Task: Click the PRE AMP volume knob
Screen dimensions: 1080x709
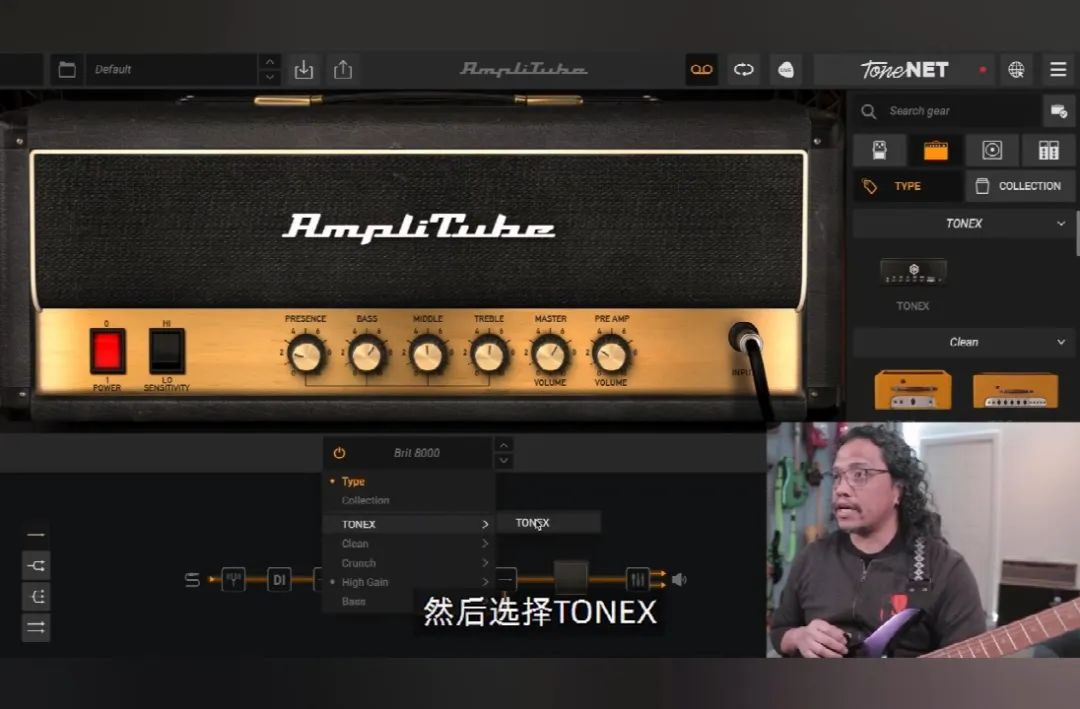Action: click(x=611, y=355)
